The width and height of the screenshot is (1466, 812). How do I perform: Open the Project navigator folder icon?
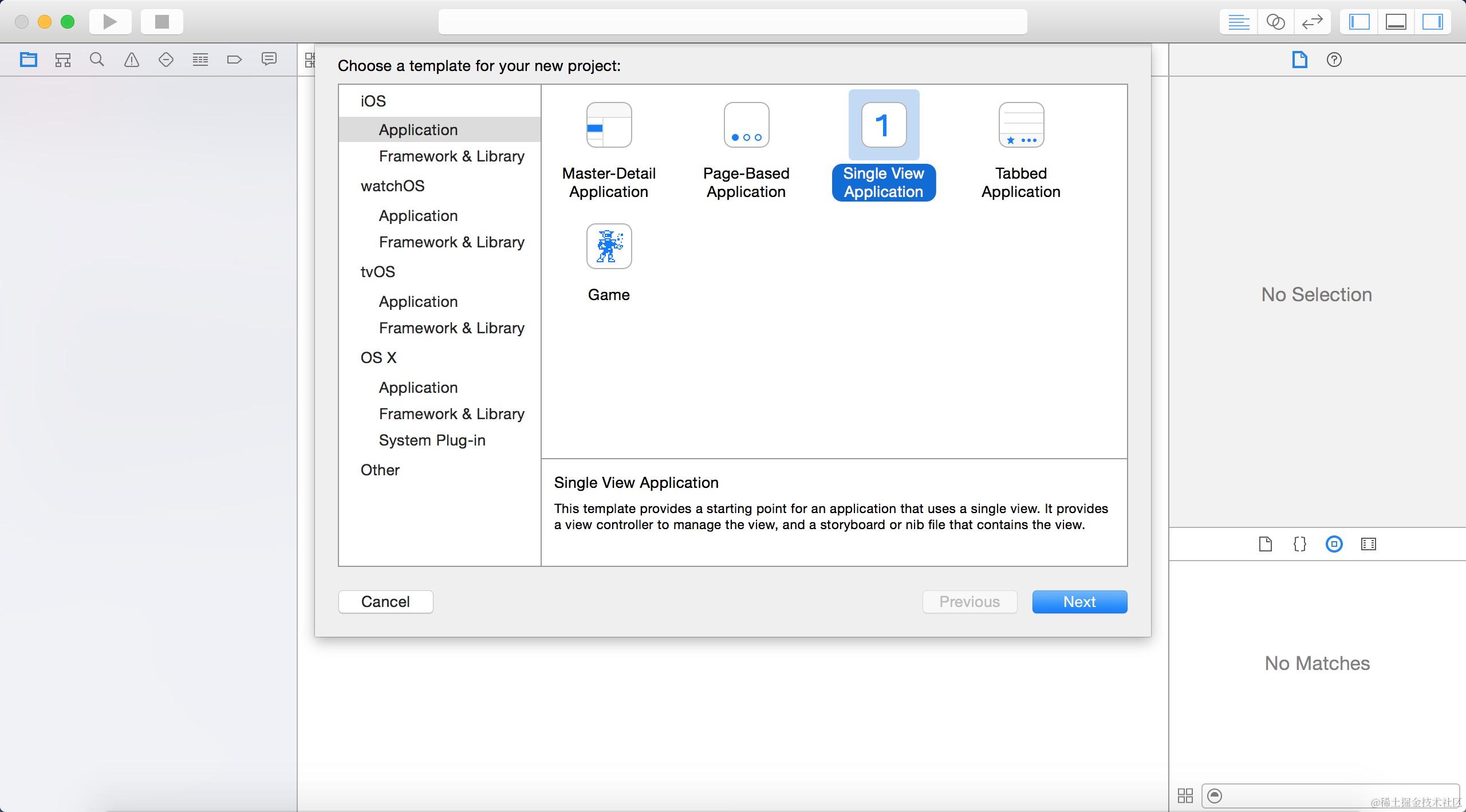click(x=28, y=60)
